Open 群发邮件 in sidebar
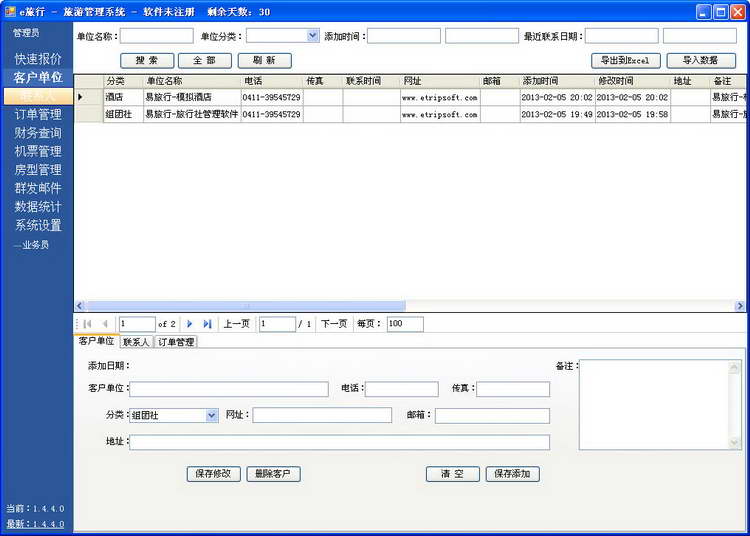750x536 pixels. click(38, 188)
